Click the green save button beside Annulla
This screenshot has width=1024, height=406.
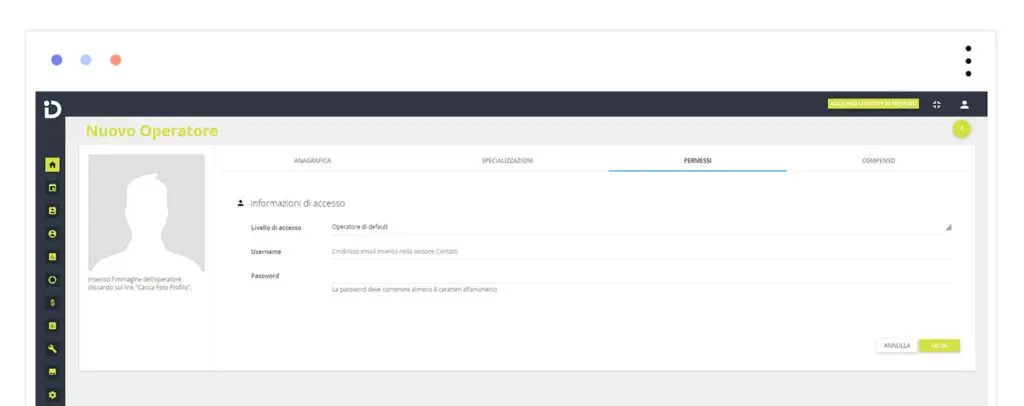(x=939, y=345)
